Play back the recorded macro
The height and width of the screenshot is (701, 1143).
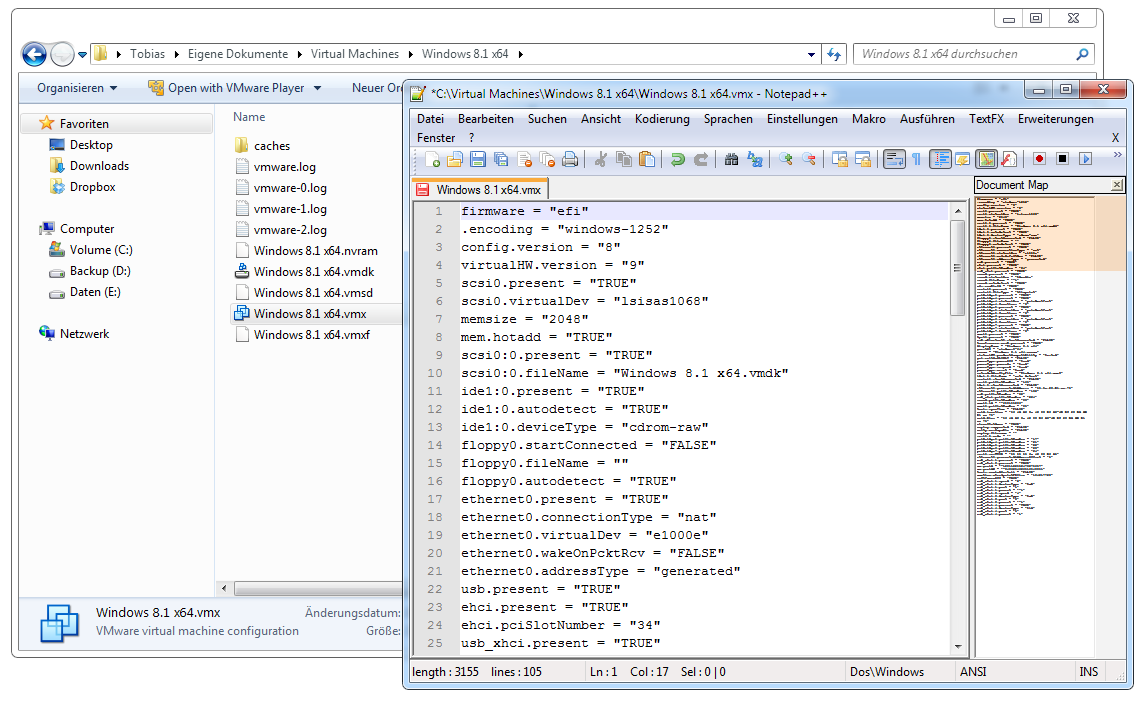(1086, 159)
